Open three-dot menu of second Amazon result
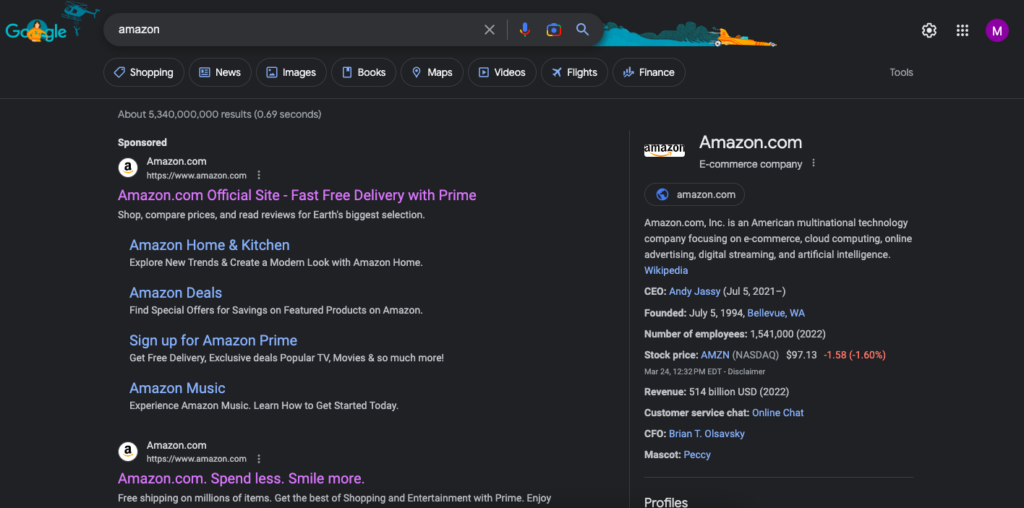Viewport: 1024px width, 508px height. [259, 458]
